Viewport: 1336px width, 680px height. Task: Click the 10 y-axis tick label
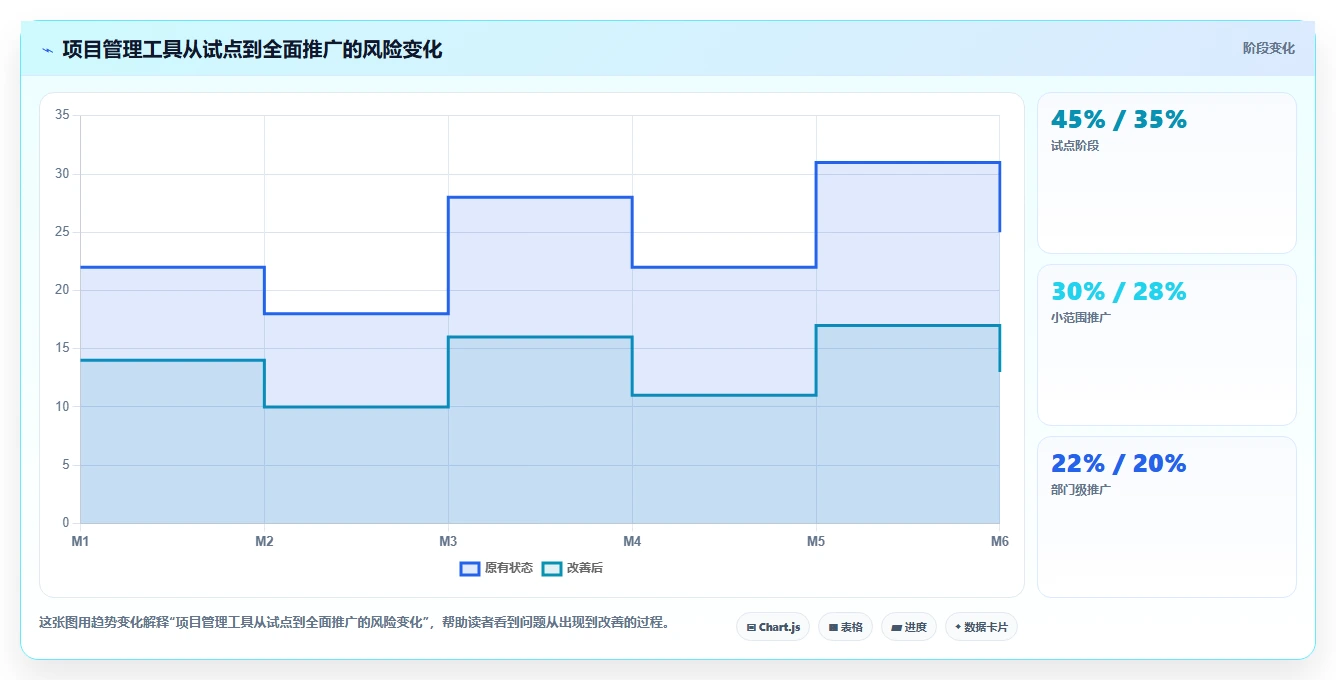(62, 406)
